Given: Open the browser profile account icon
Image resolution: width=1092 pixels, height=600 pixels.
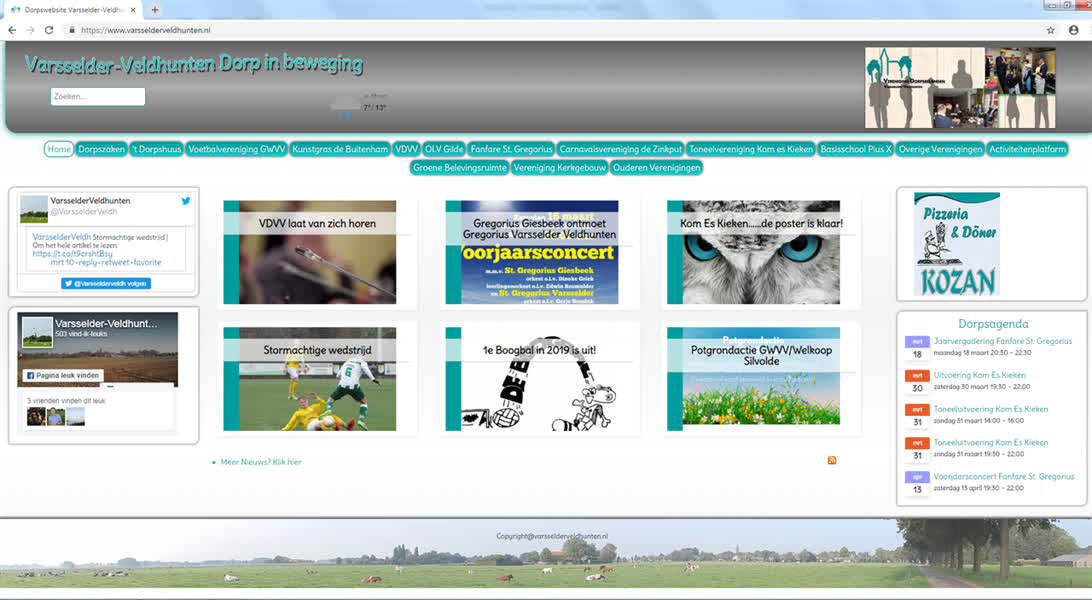Looking at the screenshot, I should [x=1074, y=30].
